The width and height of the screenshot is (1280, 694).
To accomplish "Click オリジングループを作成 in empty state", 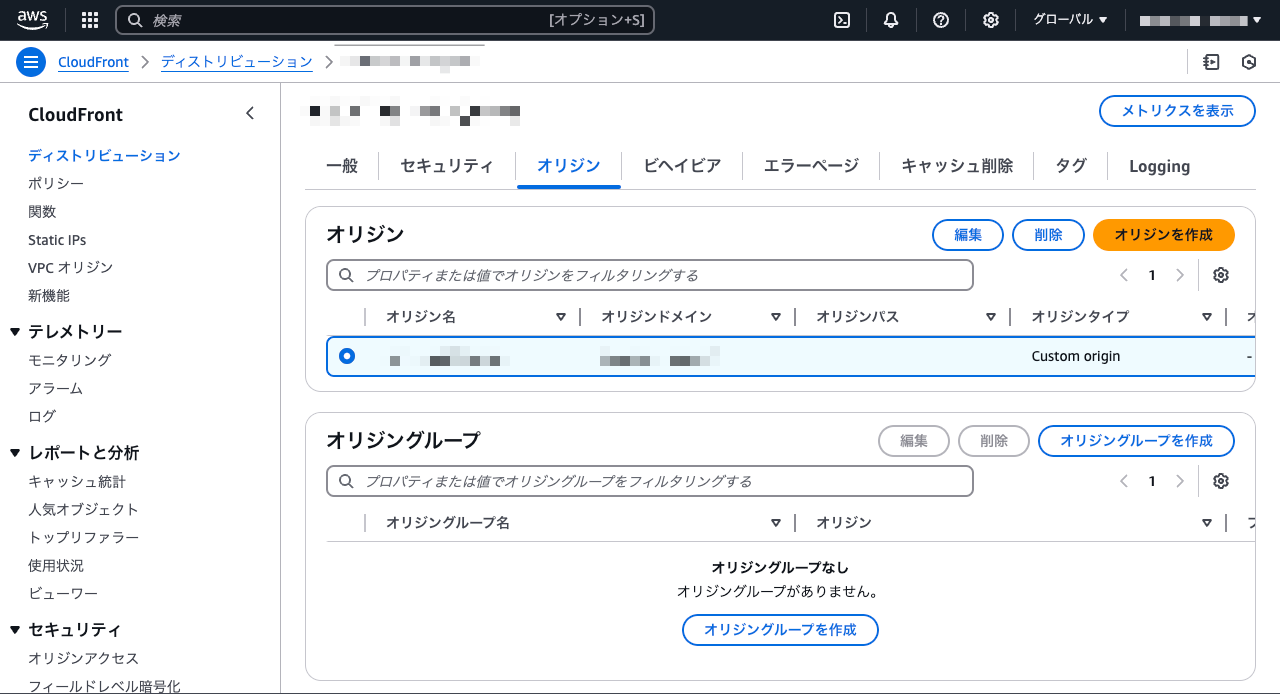I will click(x=780, y=630).
